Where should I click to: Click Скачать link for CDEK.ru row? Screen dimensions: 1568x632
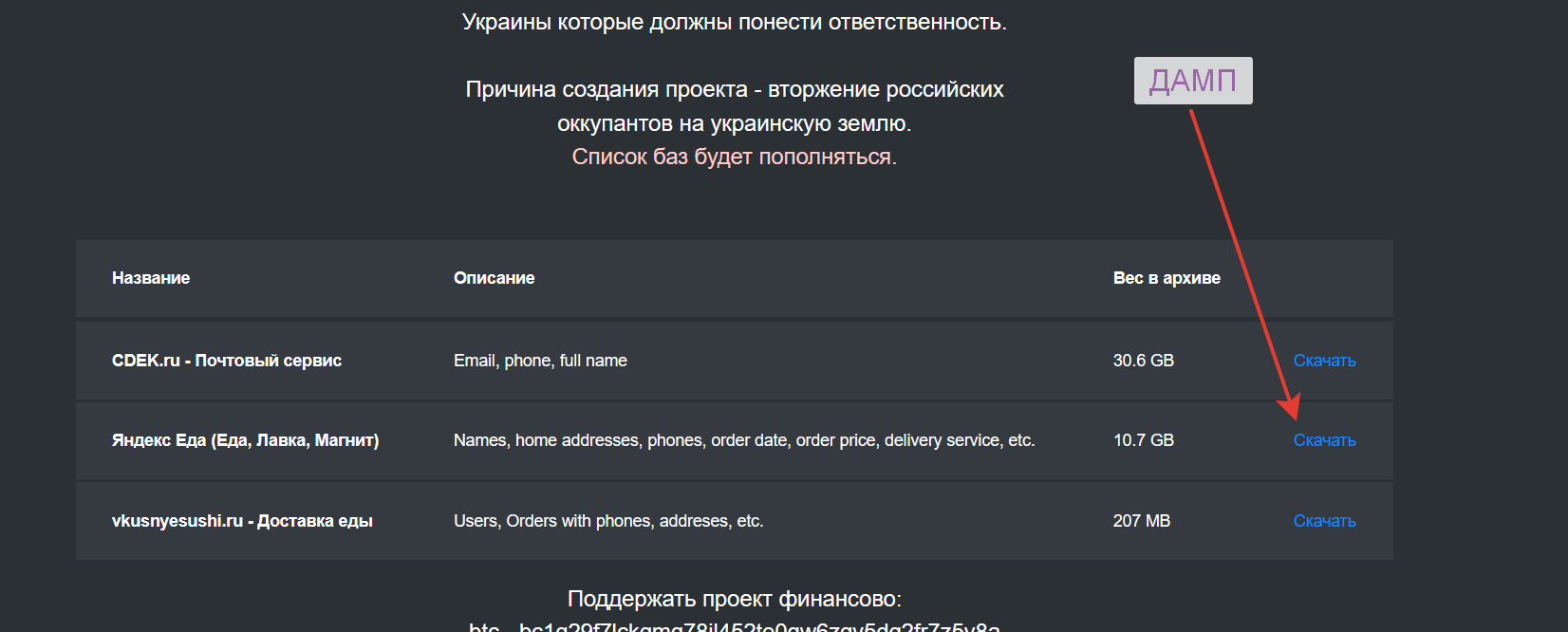pos(1324,361)
